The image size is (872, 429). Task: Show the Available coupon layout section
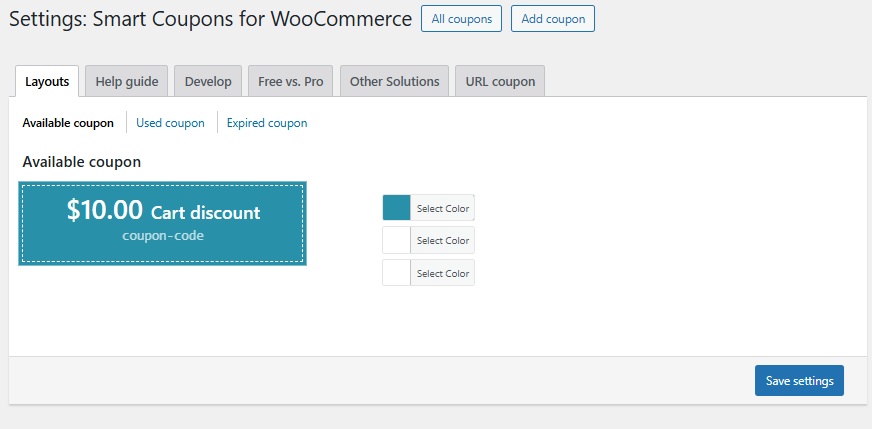68,123
